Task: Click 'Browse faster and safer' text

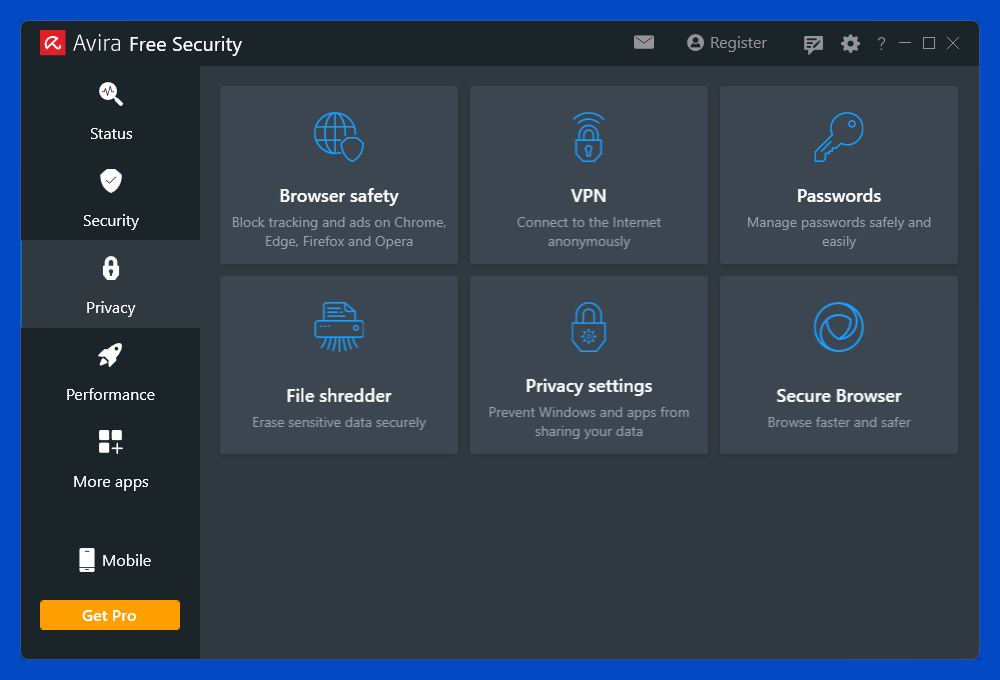Action: tap(839, 422)
